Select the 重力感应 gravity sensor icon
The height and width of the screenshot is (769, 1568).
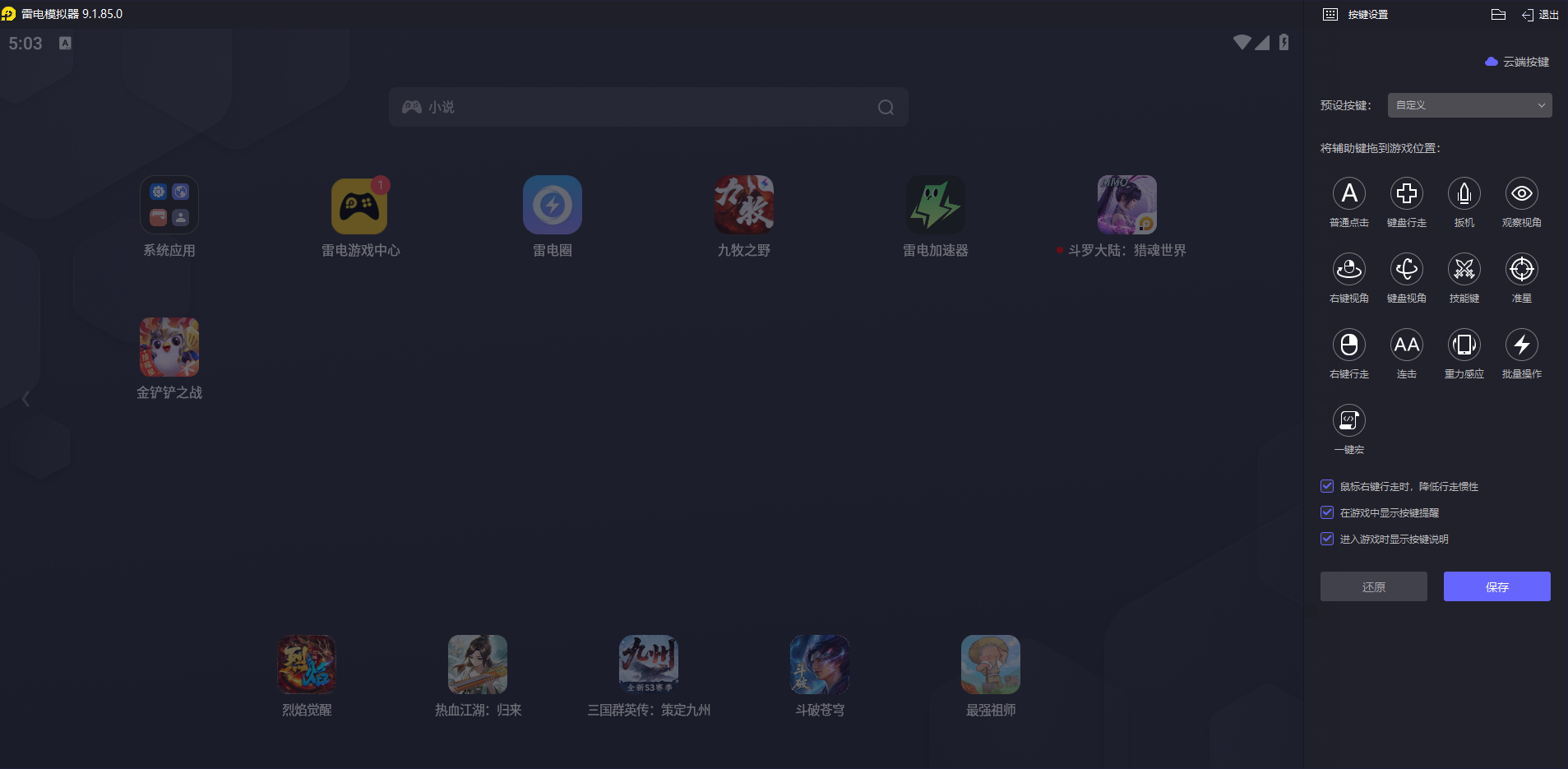(x=1464, y=345)
